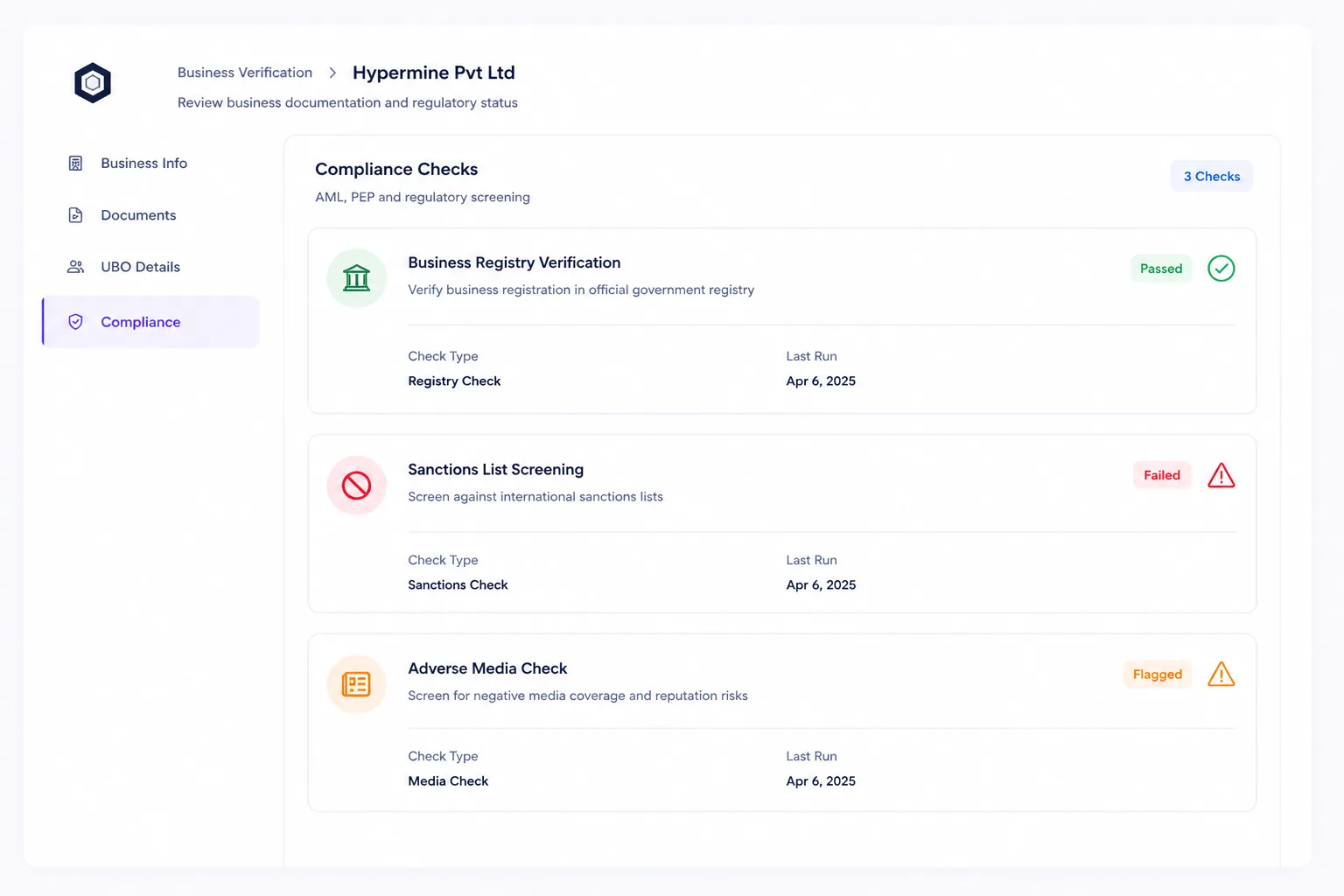Click the 3 Checks badge
The image size is (1344, 896).
click(1211, 176)
